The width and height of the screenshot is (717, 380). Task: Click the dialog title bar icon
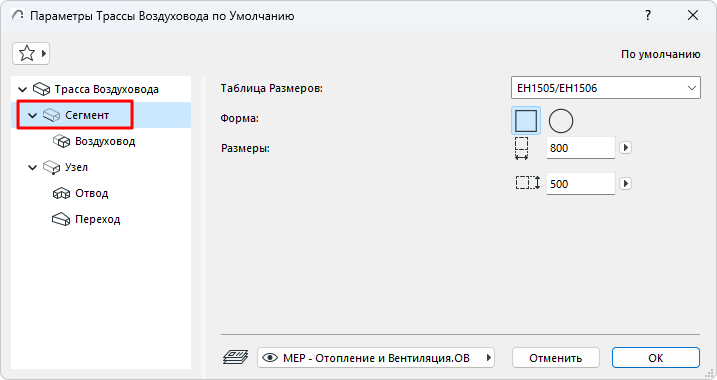pyautogui.click(x=18, y=16)
